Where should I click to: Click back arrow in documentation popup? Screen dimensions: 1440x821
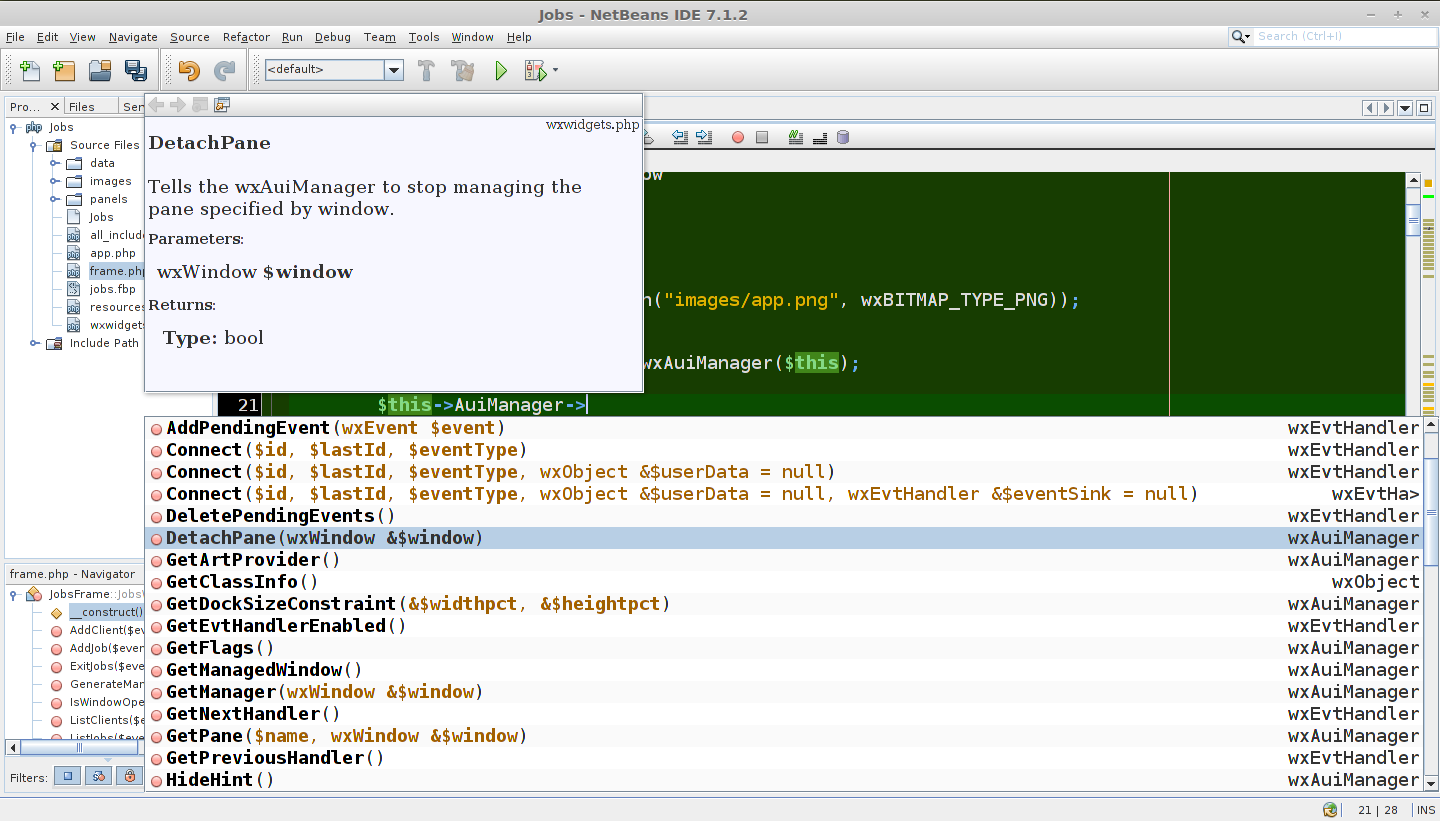point(157,105)
